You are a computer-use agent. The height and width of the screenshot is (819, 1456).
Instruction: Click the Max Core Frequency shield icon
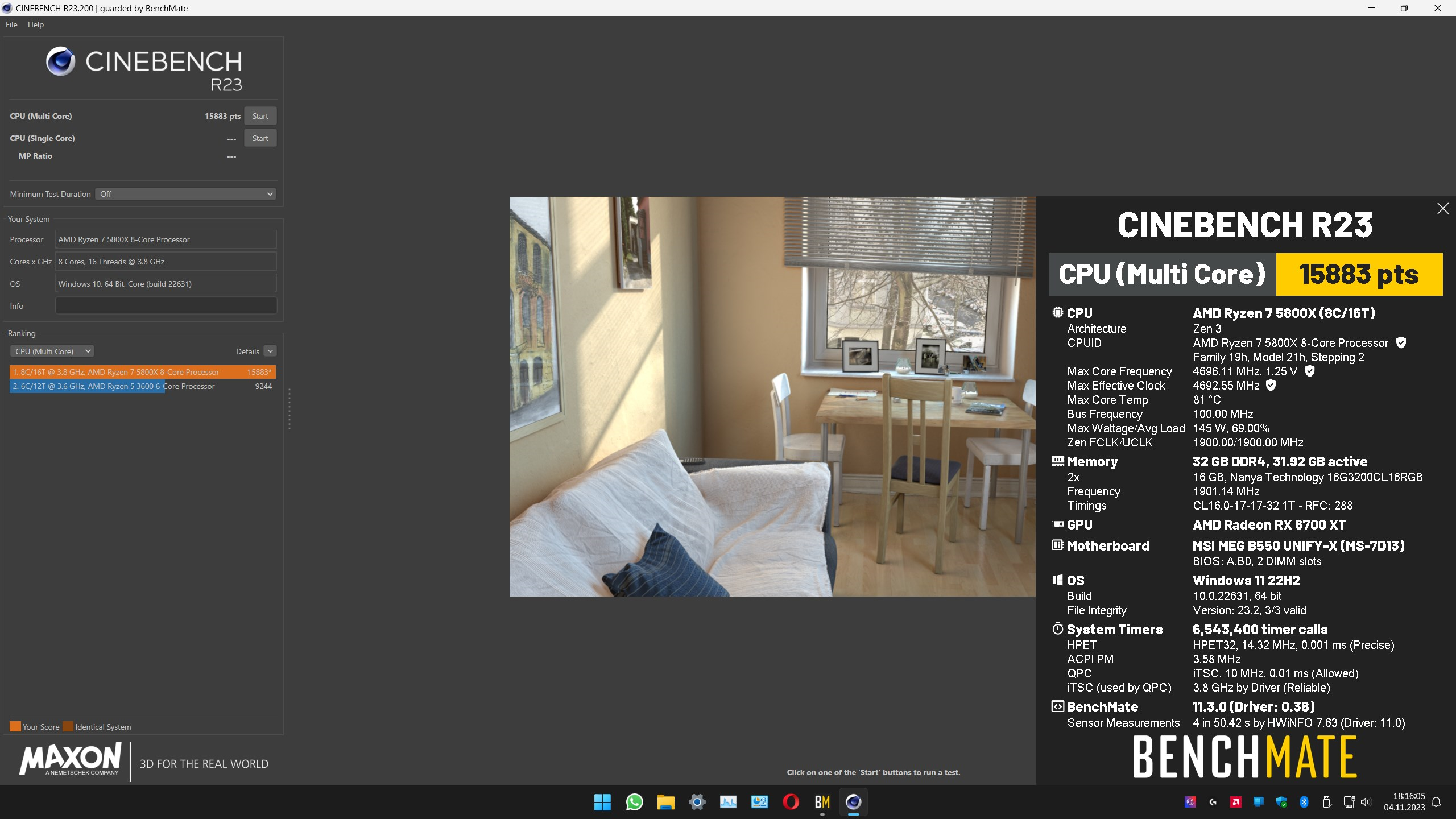point(1309,371)
